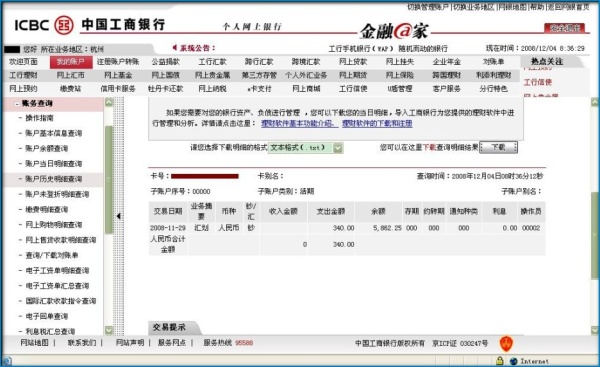Screen dimensions: 600x367
Task: Click sidebar scrollbar down arrow
Action: [109, 330]
